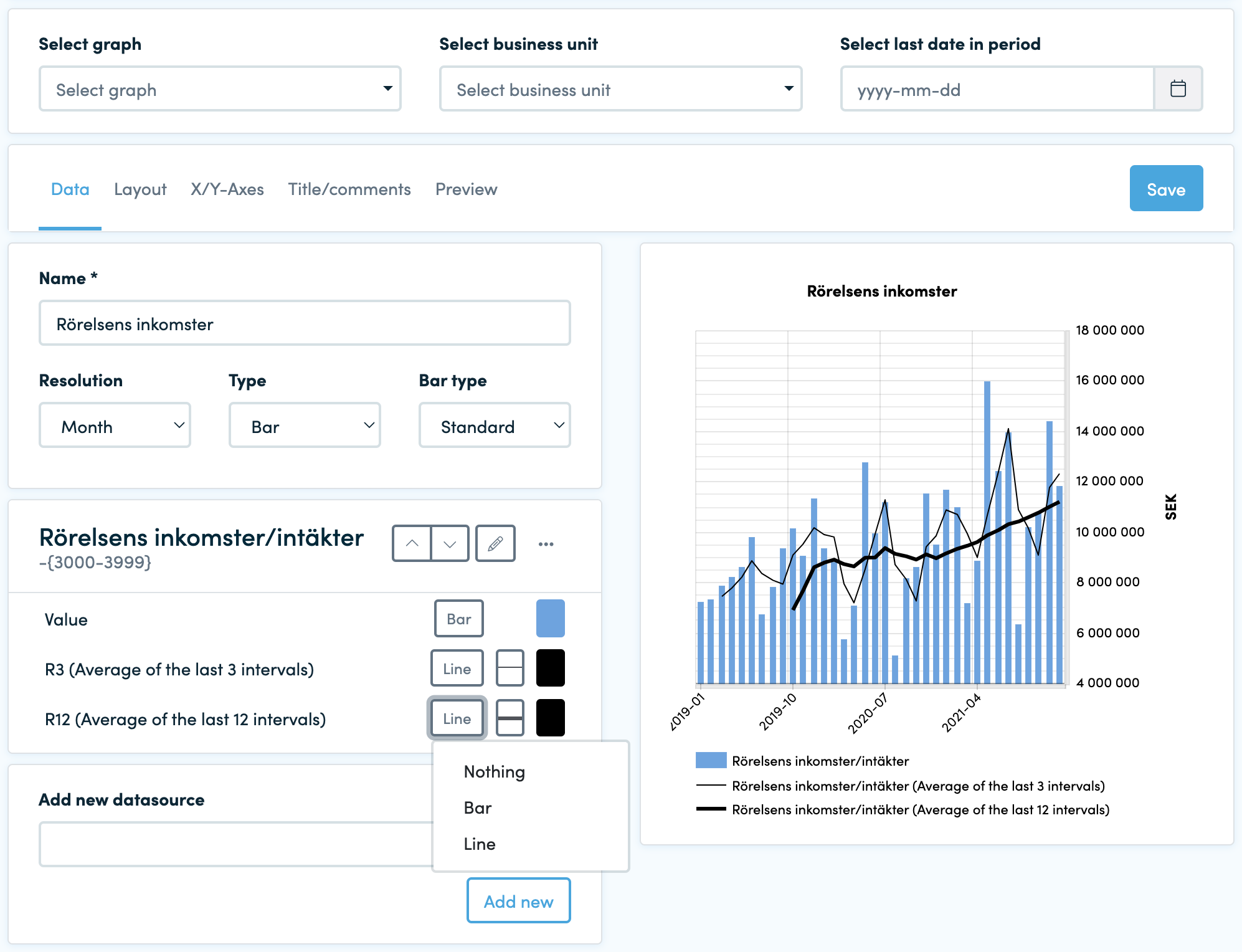Open the Resolution Month dropdown

[115, 426]
